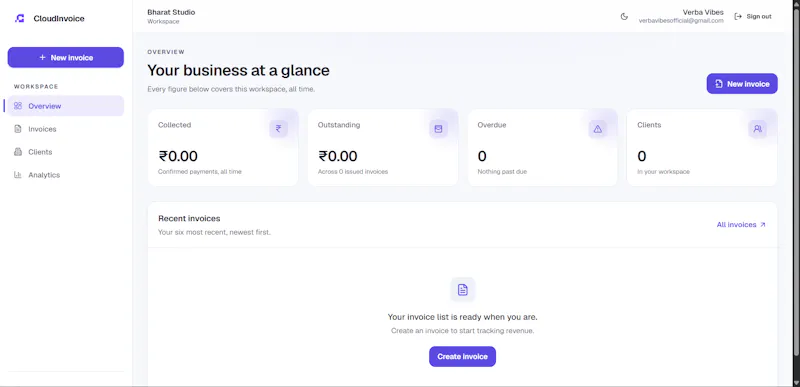Click the Bharat Studio workspace name
The height and width of the screenshot is (387, 800).
pyautogui.click(x=171, y=12)
